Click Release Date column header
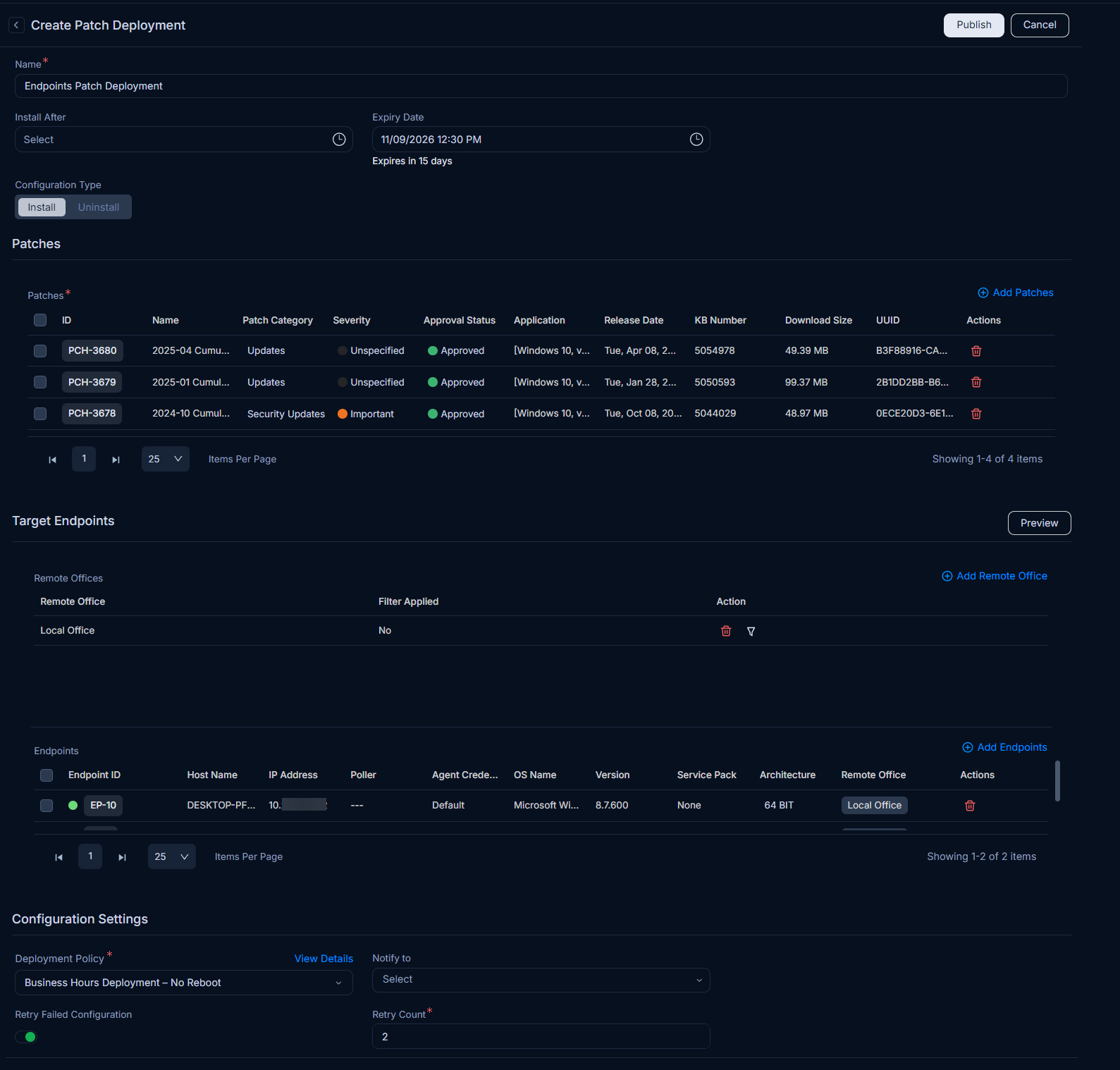Screen dimensions: 1120x1070 (634, 320)
